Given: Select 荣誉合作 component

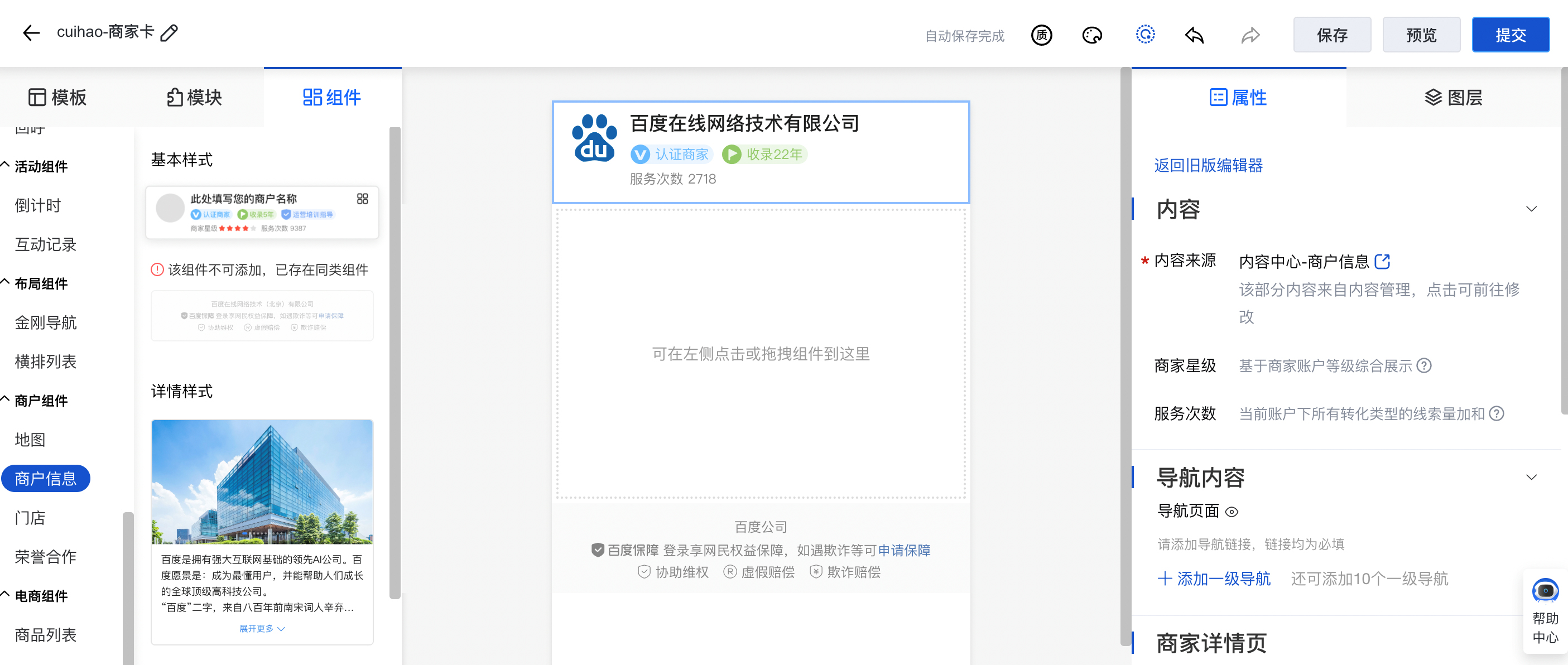Looking at the screenshot, I should (46, 557).
